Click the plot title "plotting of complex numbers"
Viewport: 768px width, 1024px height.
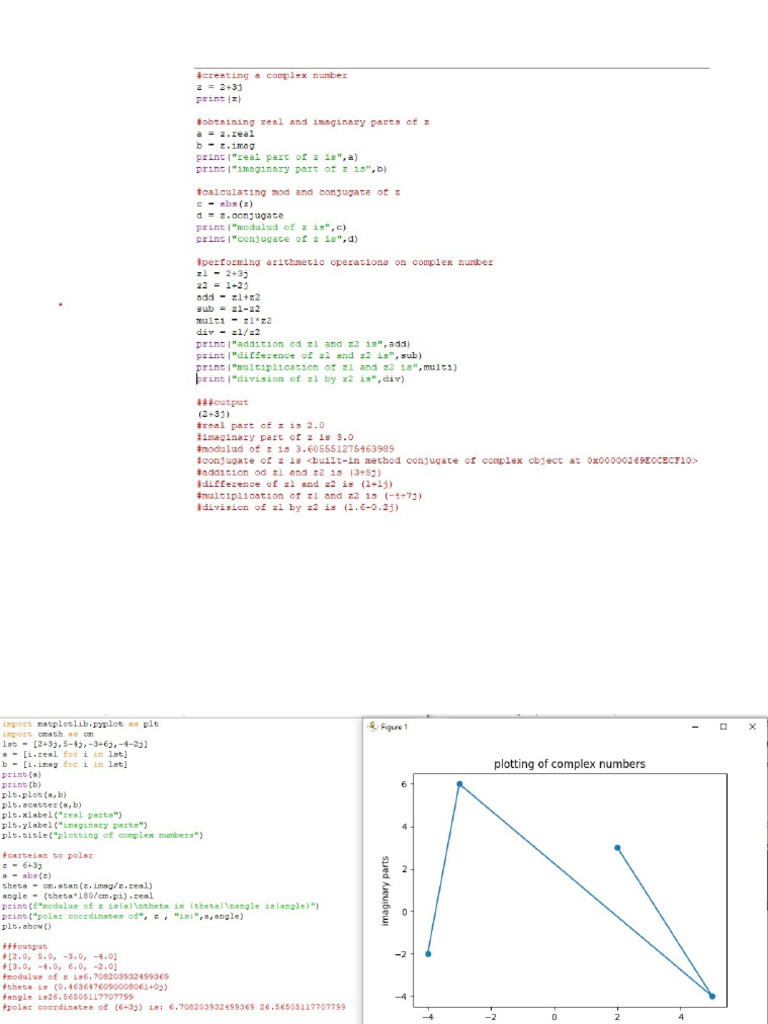coord(569,763)
